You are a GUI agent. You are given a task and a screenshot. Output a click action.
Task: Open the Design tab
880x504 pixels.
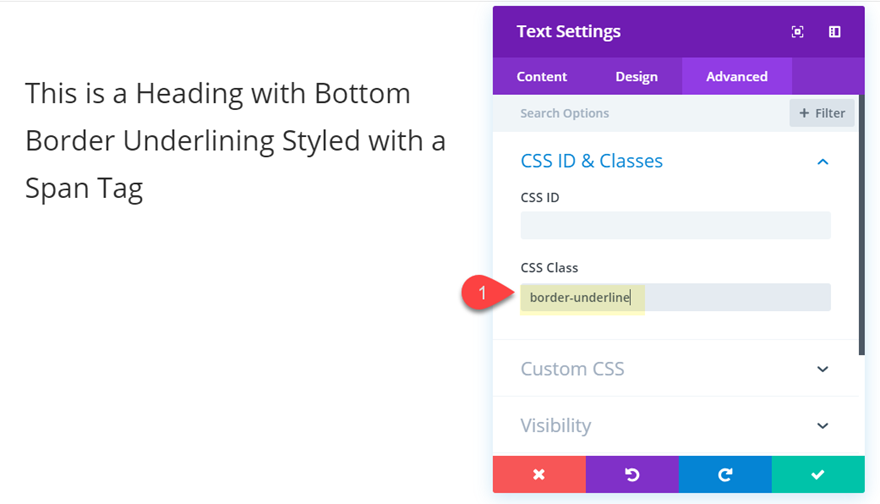[x=636, y=77]
